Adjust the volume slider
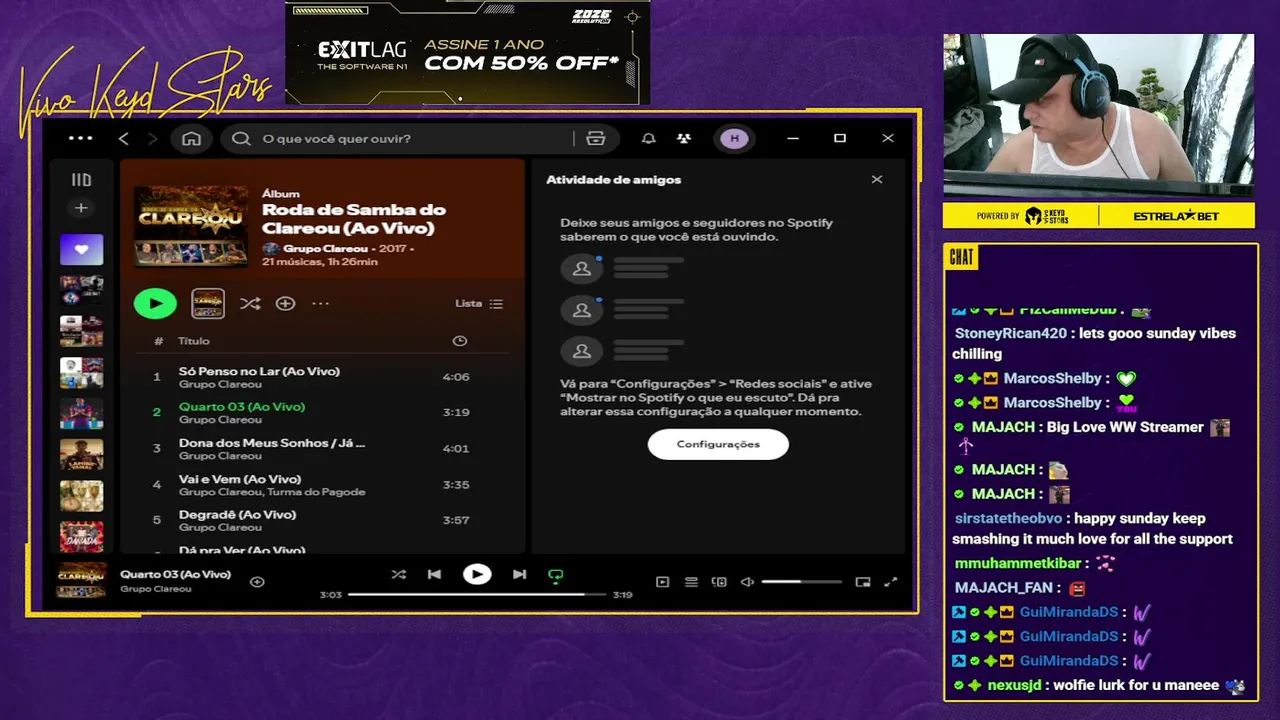The width and height of the screenshot is (1280, 720). point(801,581)
